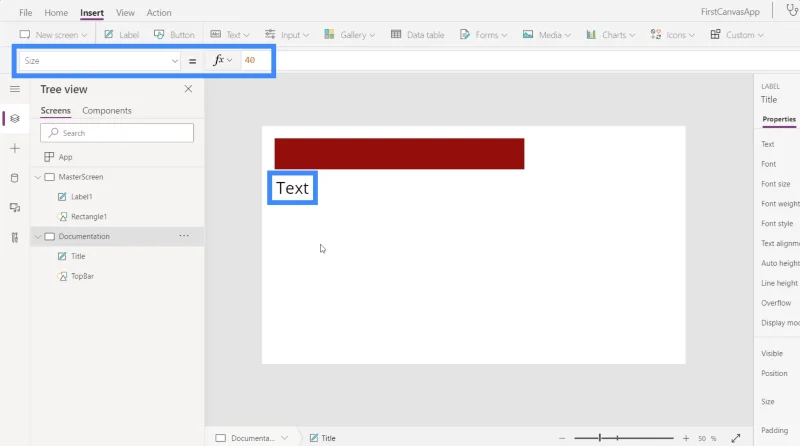Click the FirstCanvasApp name
The width and height of the screenshot is (800, 446).
[730, 11]
